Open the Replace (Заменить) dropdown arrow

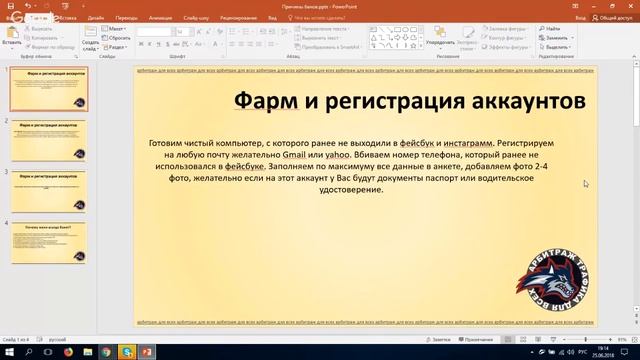573,38
